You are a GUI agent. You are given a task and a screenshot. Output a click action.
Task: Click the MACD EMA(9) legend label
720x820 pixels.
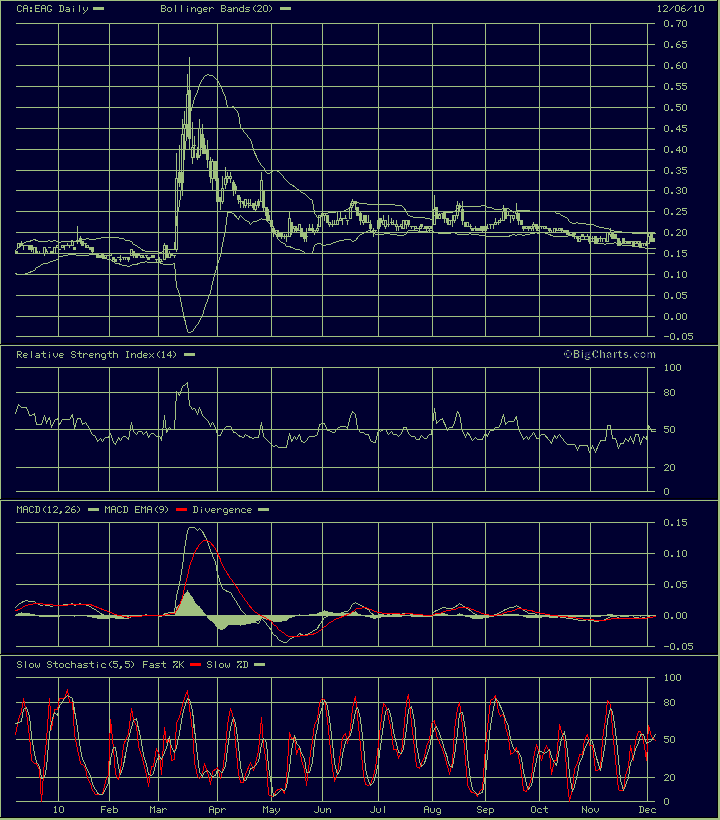point(136,510)
